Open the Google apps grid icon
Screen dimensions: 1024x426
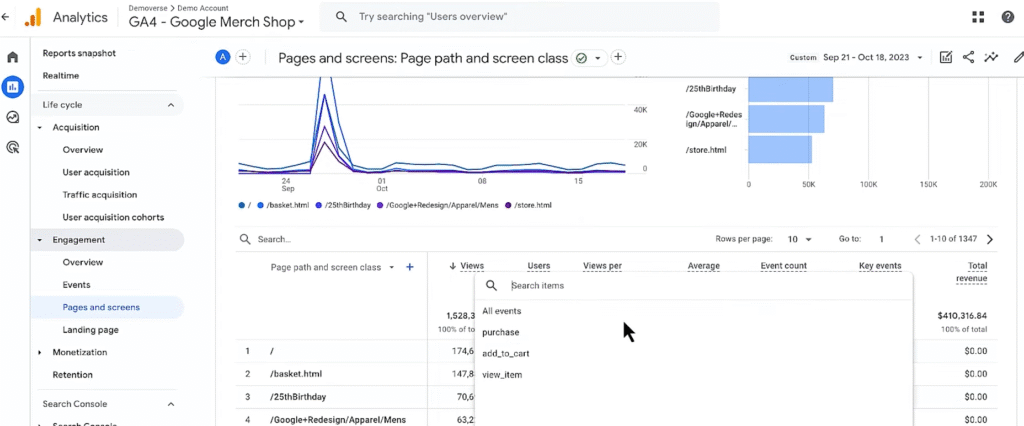click(978, 17)
